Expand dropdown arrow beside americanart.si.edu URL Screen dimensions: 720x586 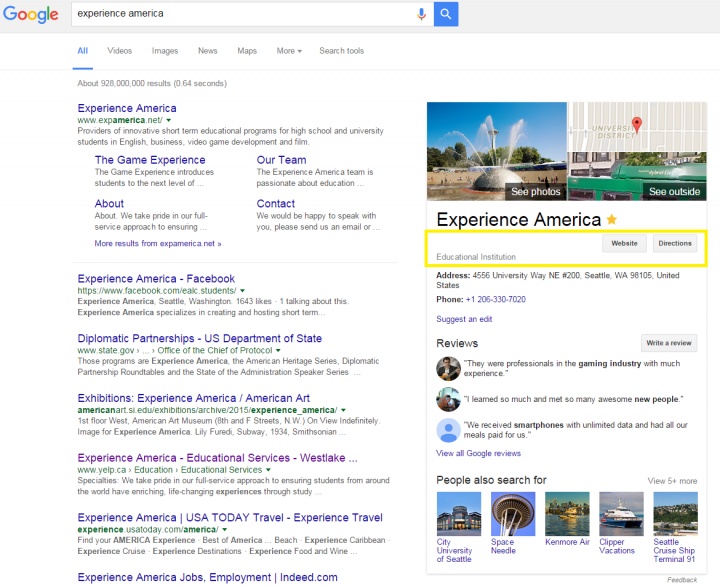click(343, 410)
